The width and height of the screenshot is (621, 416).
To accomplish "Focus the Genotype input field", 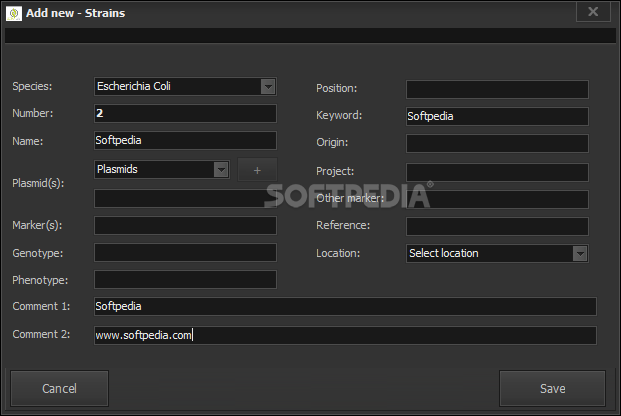I will coord(185,253).
